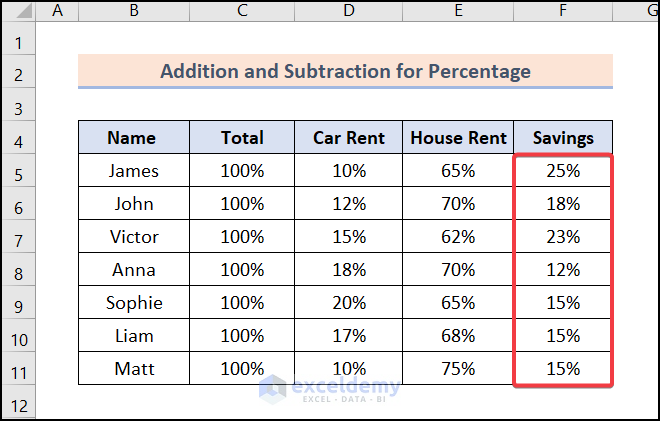Click Liam's Car Rent cell showing 17%
The width and height of the screenshot is (660, 421).
pos(348,336)
